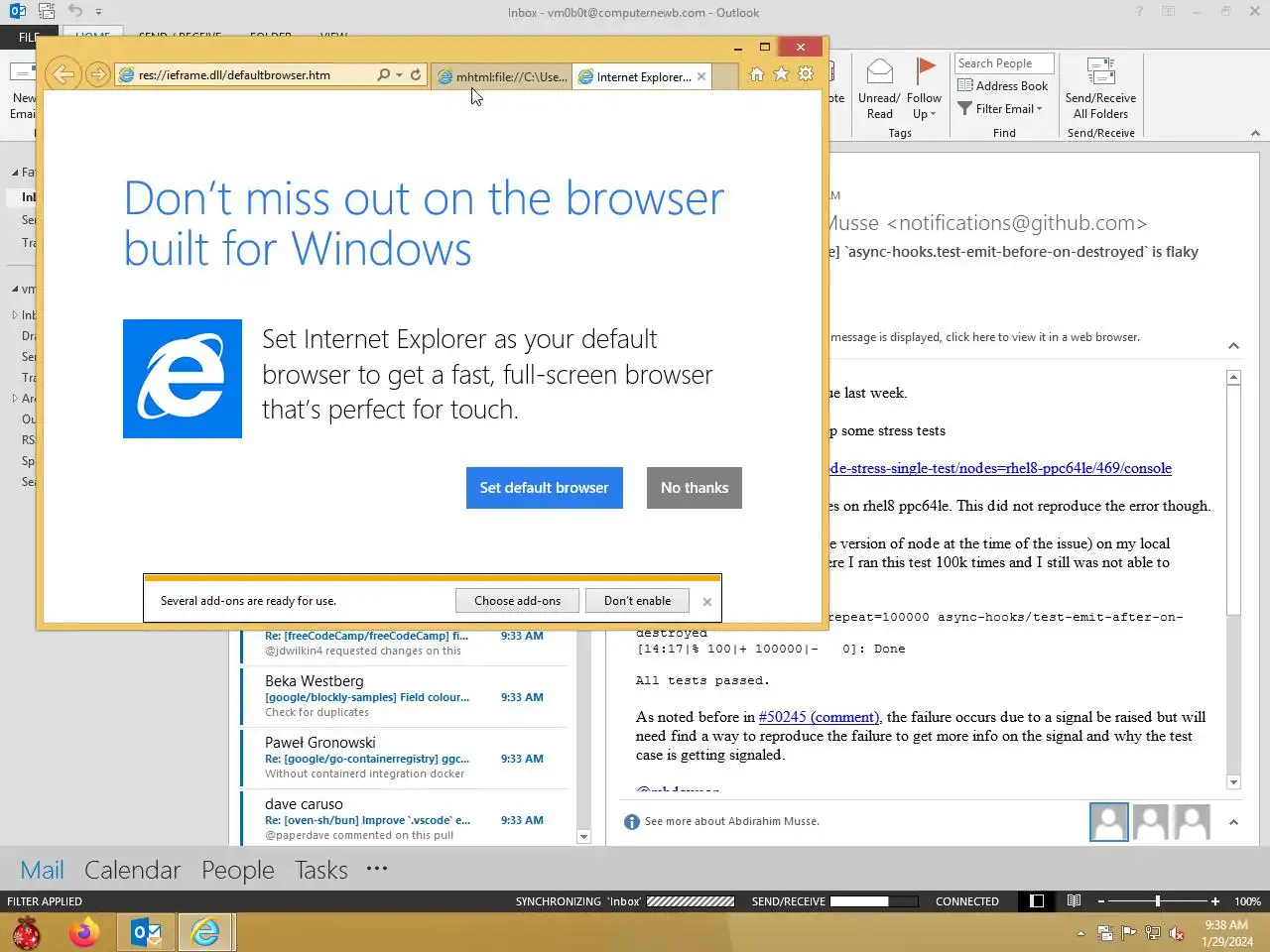Click the muted volume tray icon
The image size is (1270, 952).
pos(1177,933)
